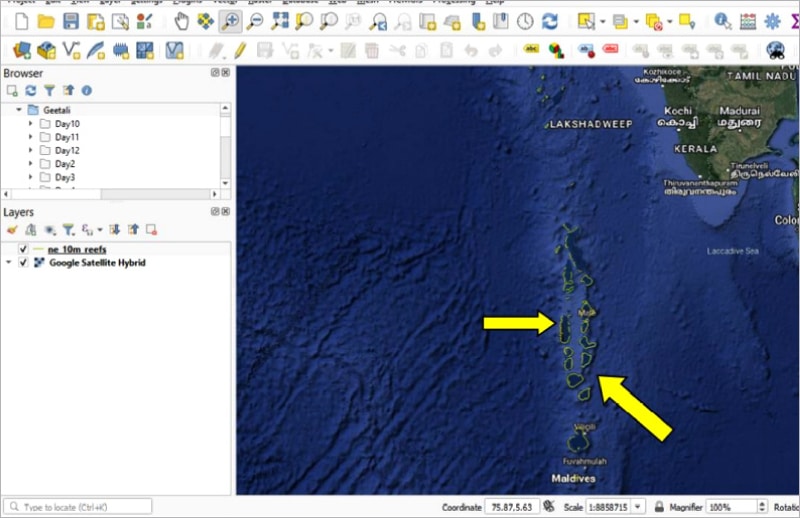Collapse the Geetali folder tree

(19, 110)
